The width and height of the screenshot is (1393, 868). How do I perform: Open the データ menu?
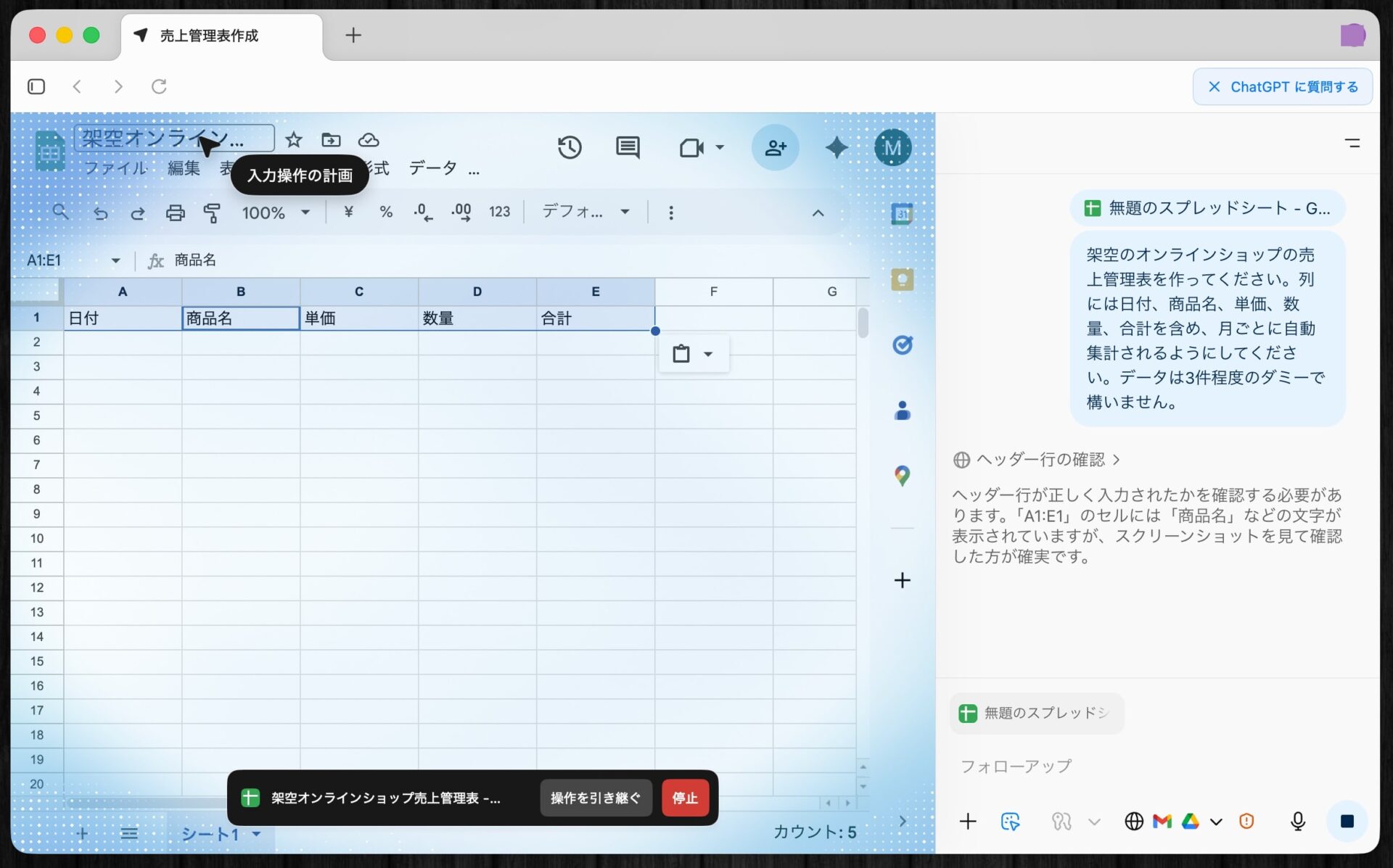pyautogui.click(x=432, y=168)
